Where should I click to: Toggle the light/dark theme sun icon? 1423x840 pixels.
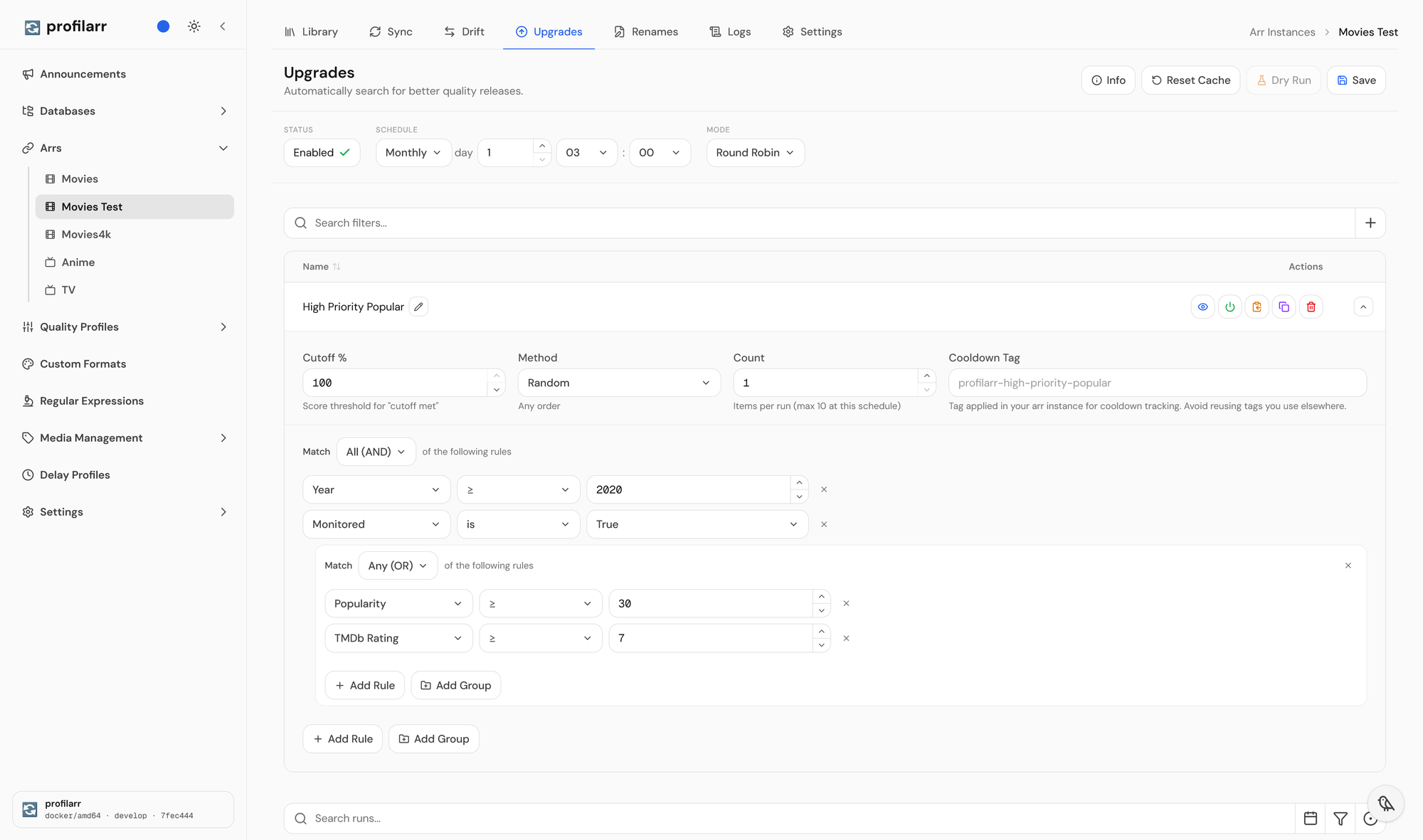coord(194,26)
